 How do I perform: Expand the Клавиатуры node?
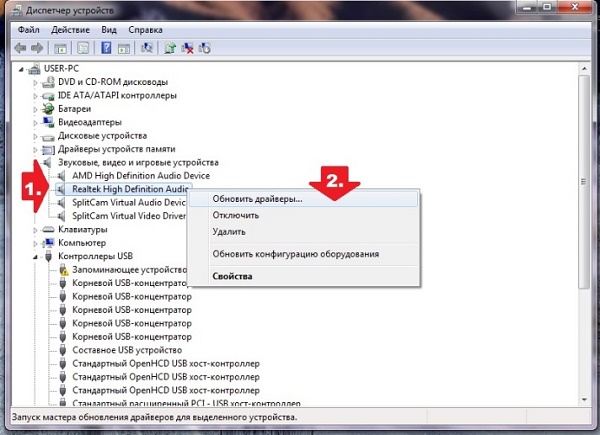(x=36, y=229)
